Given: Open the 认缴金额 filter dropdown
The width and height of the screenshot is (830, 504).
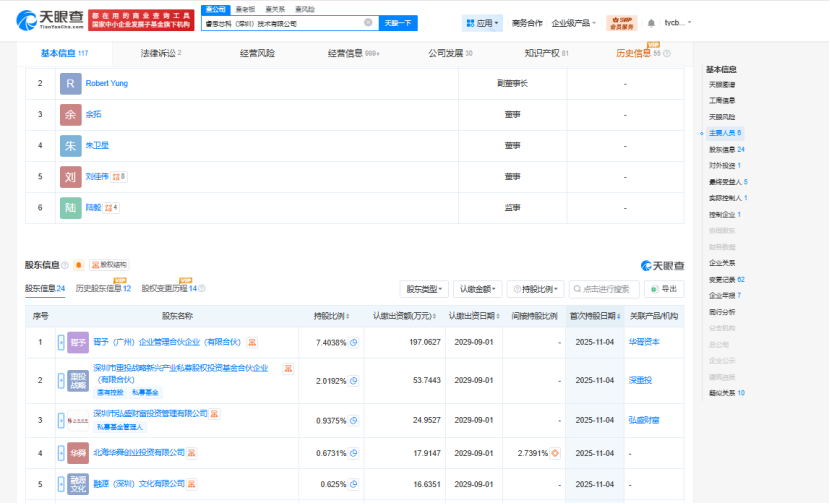Looking at the screenshot, I should coord(477,289).
